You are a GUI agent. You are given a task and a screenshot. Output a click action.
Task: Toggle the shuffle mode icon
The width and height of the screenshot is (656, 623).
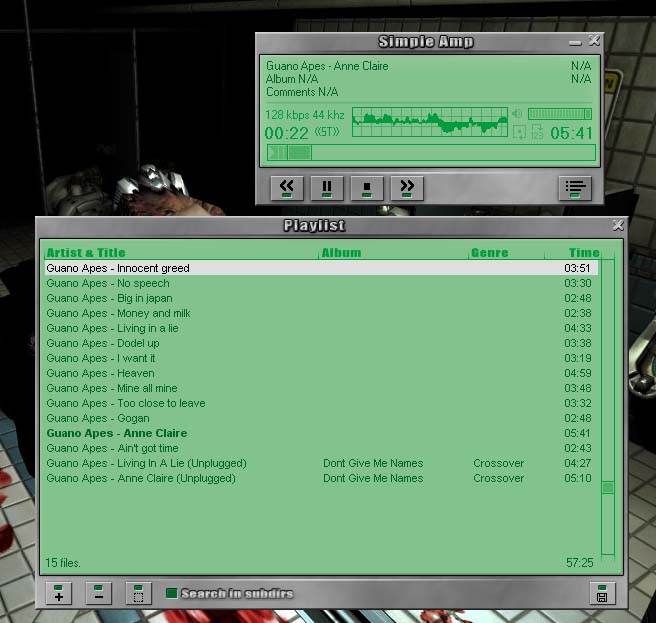(x=537, y=133)
